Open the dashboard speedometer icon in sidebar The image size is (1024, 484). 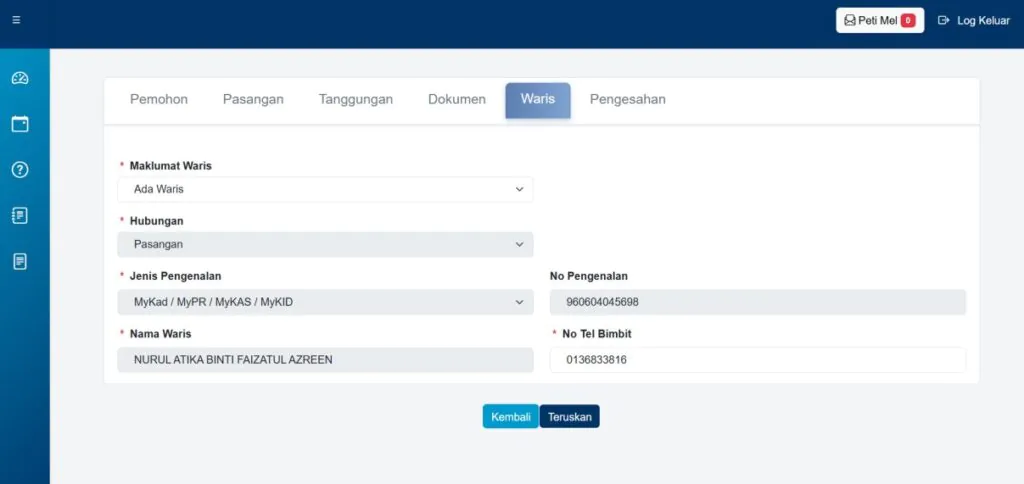(x=20, y=78)
